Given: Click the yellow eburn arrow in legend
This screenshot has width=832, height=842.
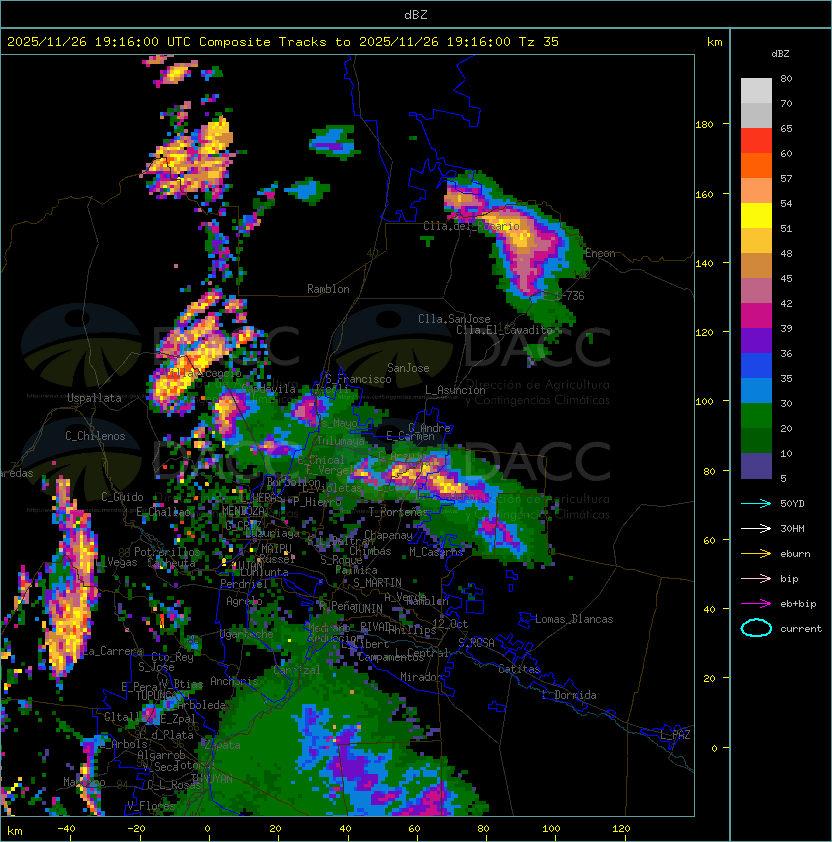Looking at the screenshot, I should (x=756, y=553).
